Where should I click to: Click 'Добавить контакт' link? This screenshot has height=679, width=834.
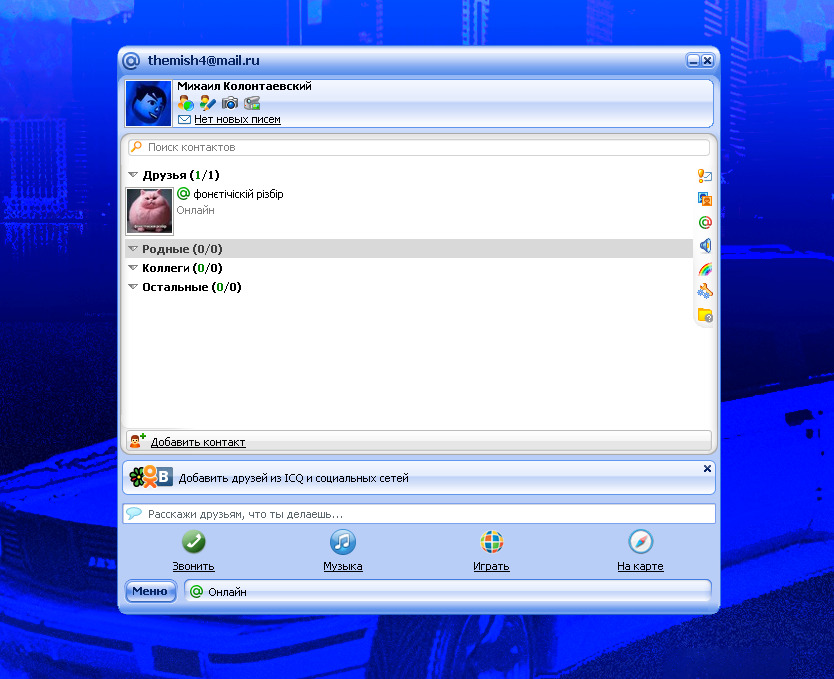[x=198, y=442]
